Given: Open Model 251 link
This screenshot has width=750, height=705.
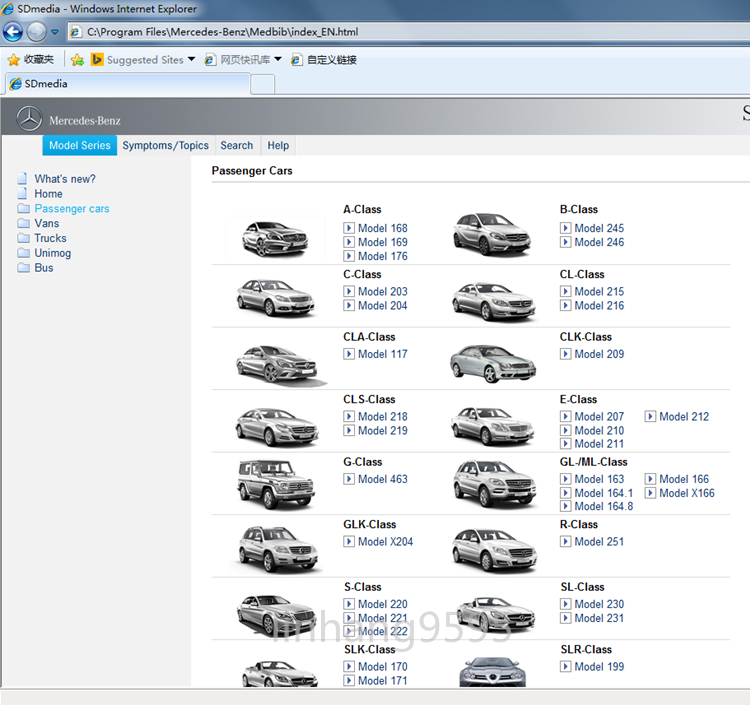Looking at the screenshot, I should 599,542.
